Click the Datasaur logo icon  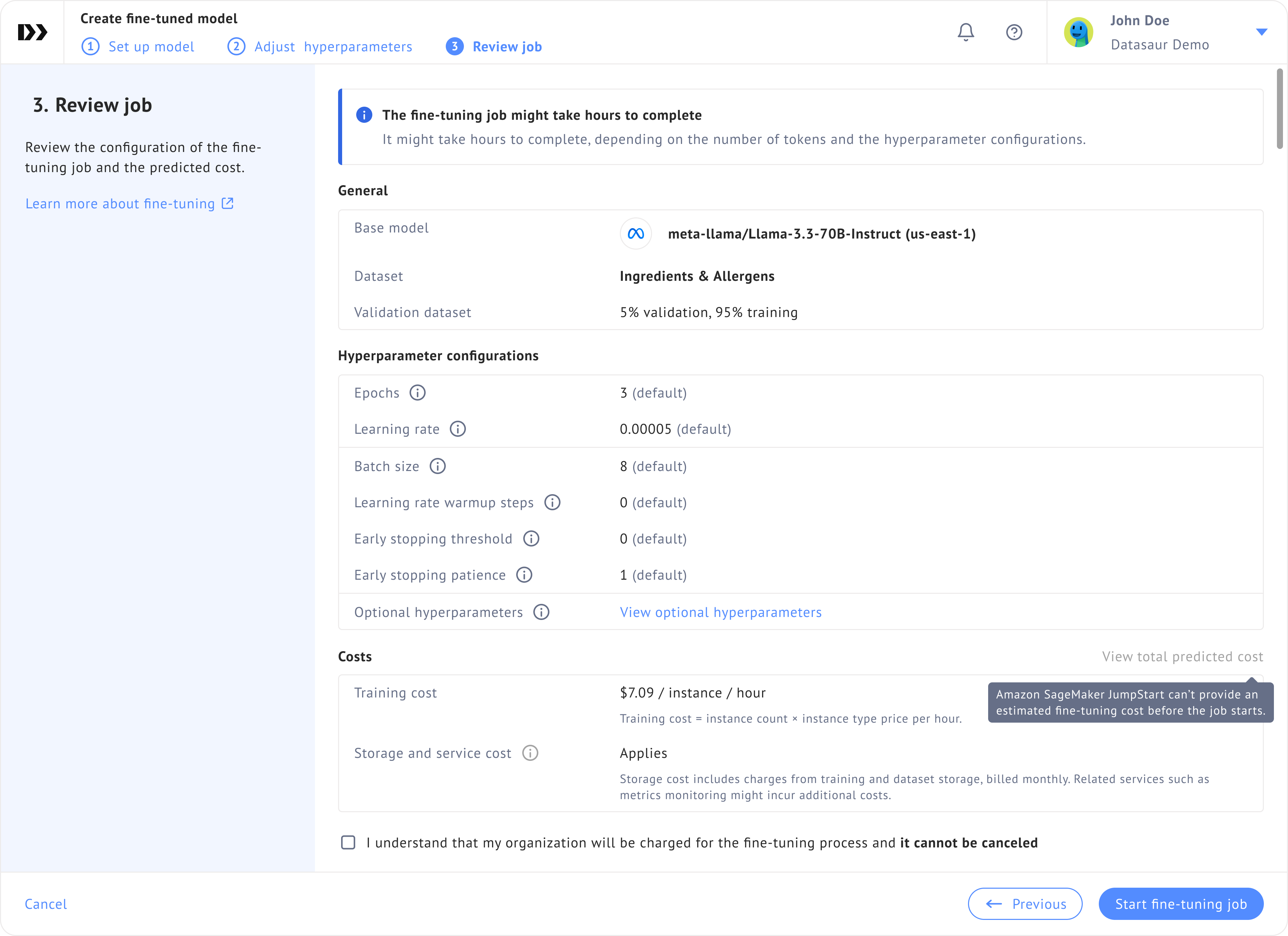pos(32,32)
